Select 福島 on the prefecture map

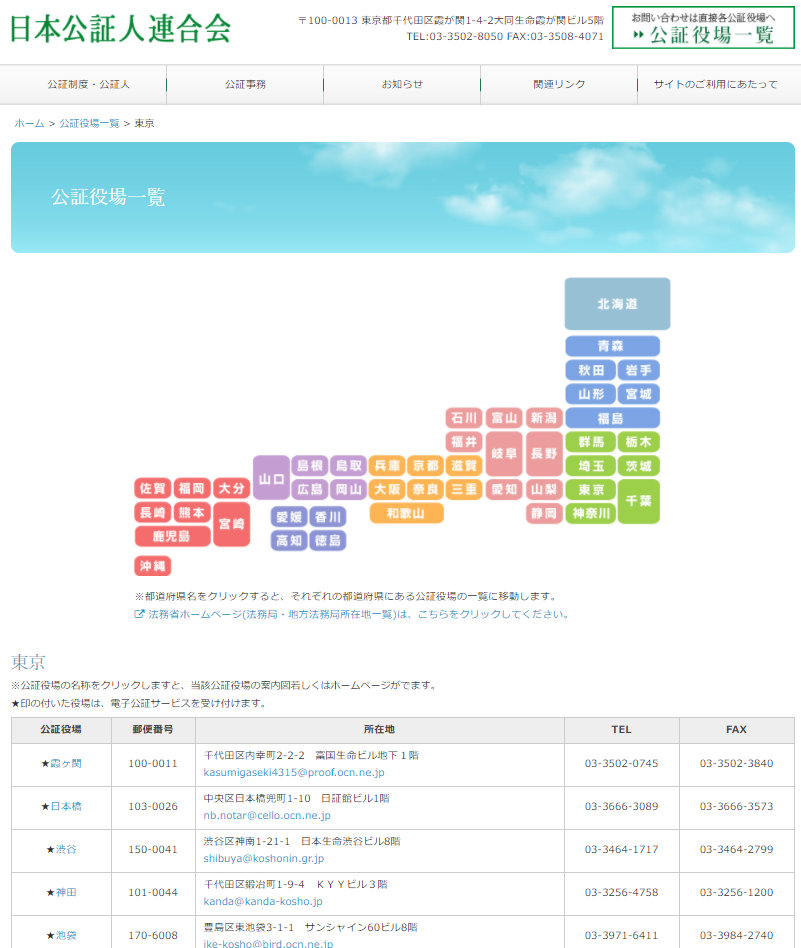(x=612, y=418)
